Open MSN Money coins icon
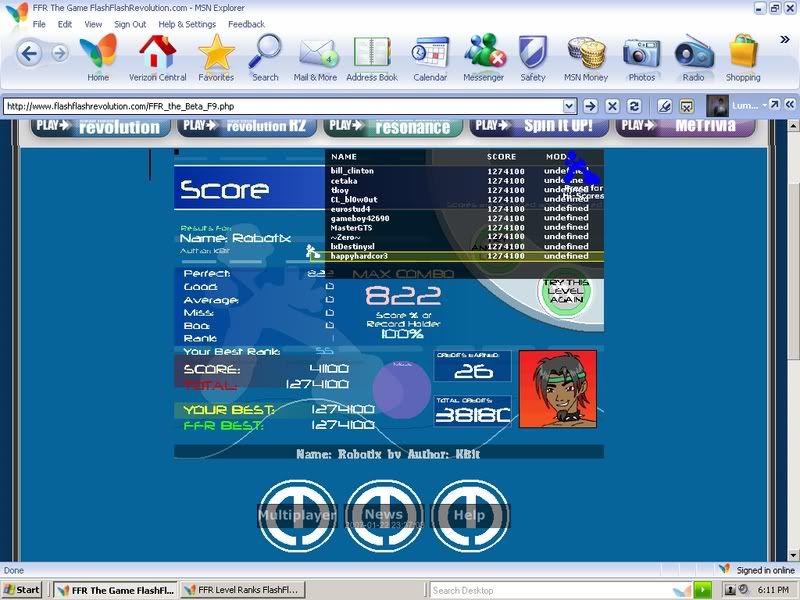800x600 pixels. 585,57
